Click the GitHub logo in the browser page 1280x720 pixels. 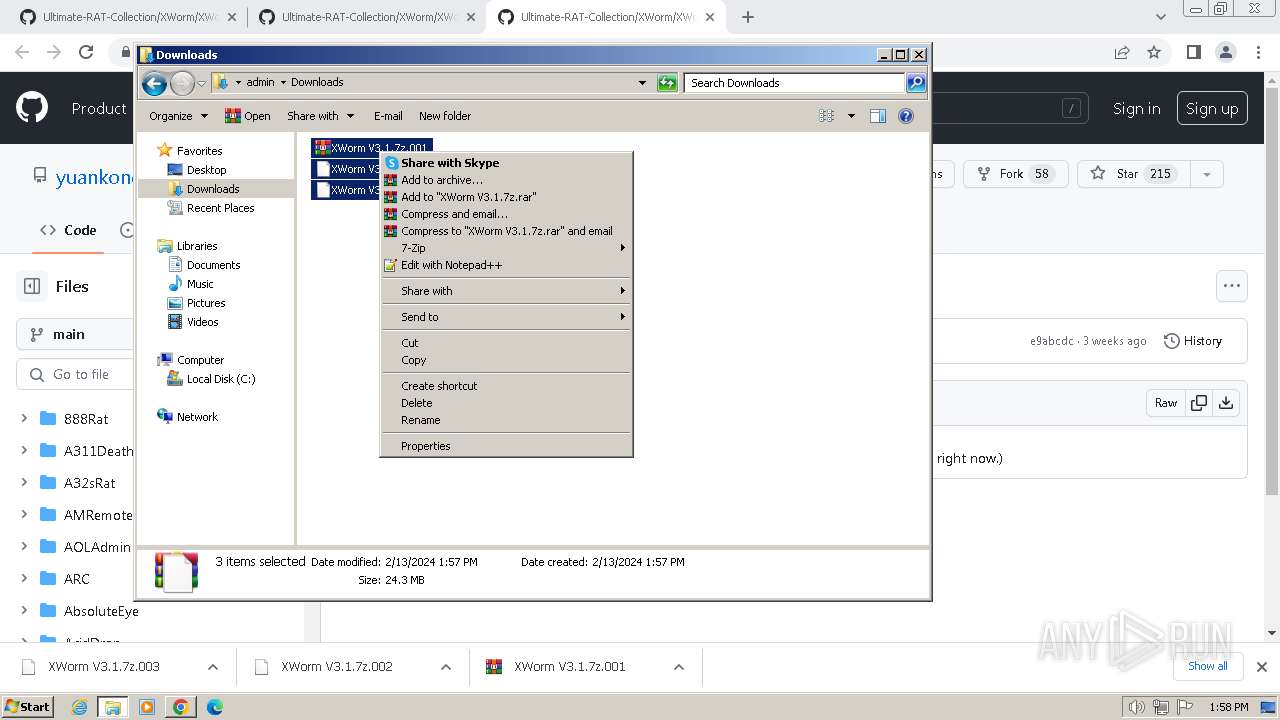coord(32,108)
